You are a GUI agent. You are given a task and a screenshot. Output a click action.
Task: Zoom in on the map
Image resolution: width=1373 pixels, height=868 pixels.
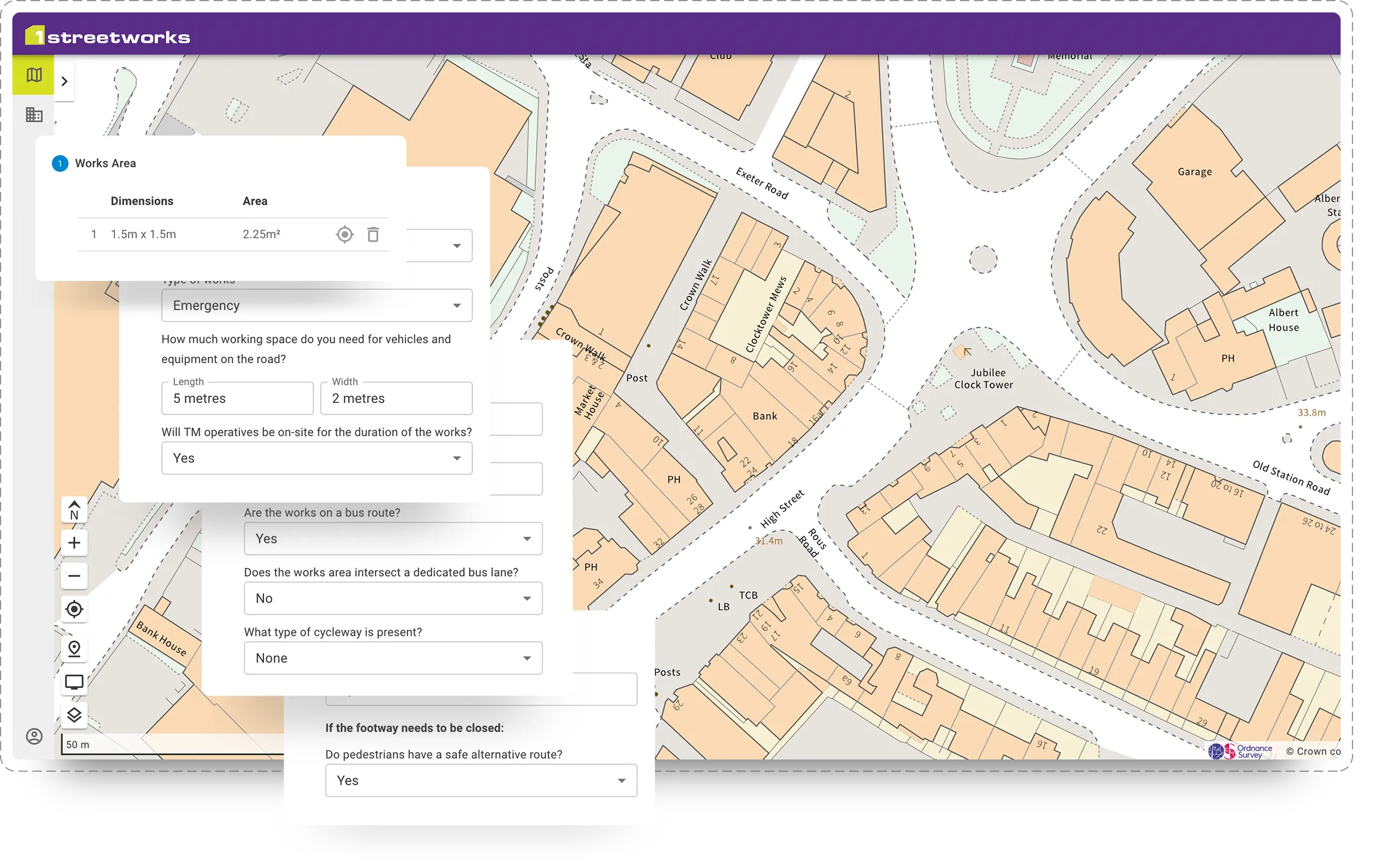74,542
